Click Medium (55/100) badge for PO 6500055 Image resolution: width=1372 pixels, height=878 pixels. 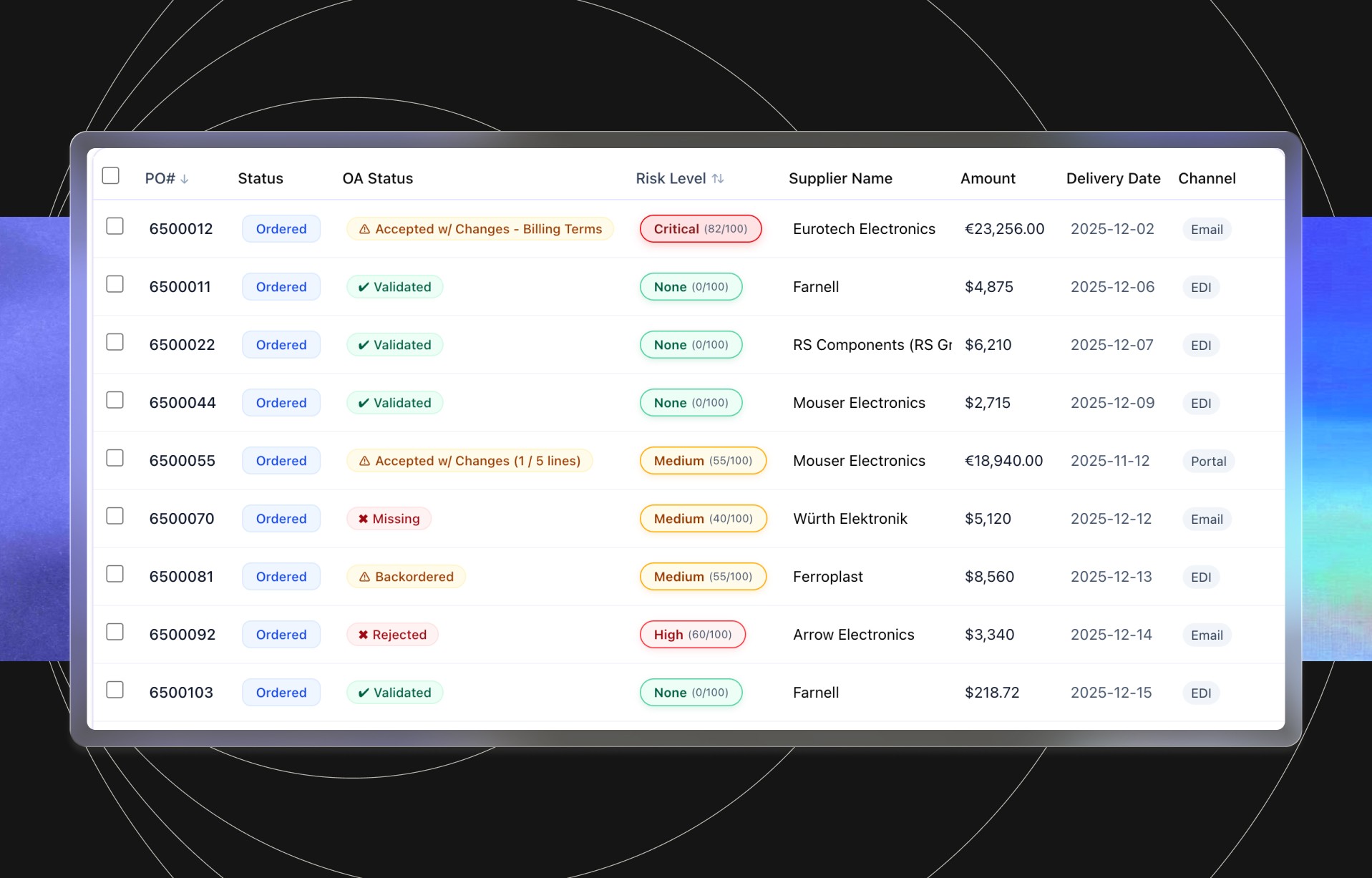[x=703, y=461]
